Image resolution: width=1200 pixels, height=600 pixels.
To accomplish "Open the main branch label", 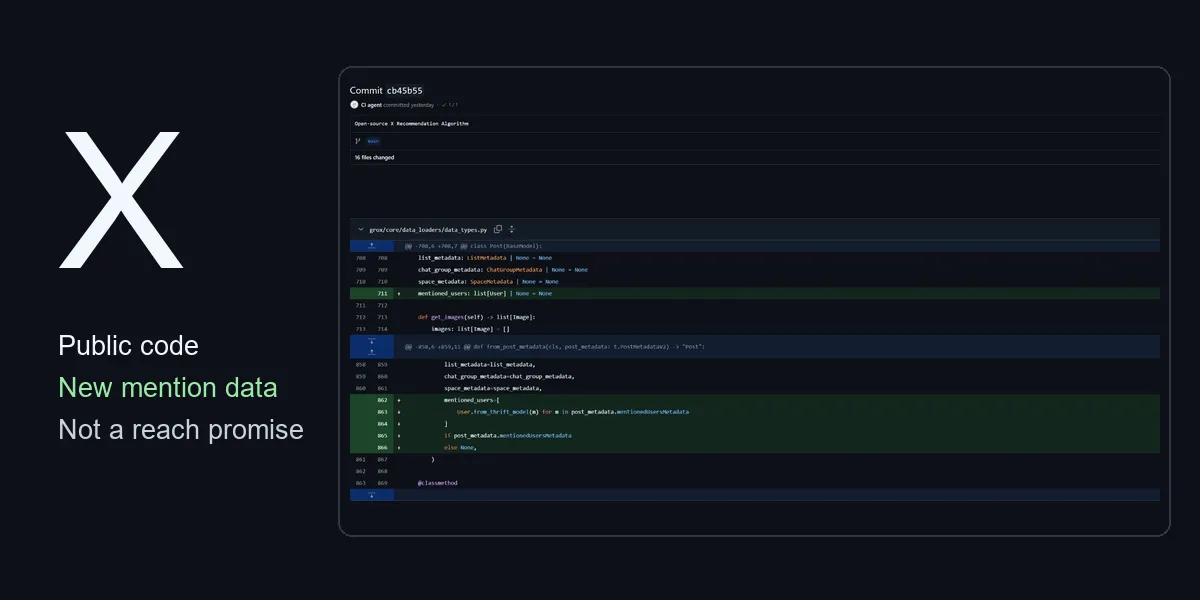I will (373, 141).
